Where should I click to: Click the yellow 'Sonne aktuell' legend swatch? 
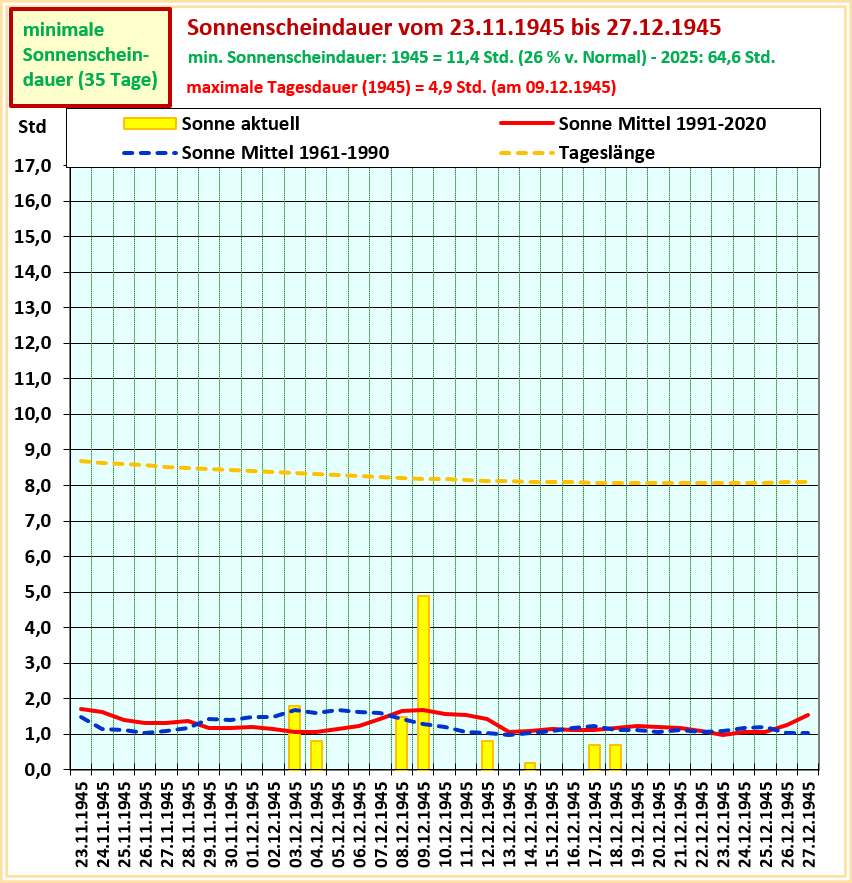click(x=150, y=123)
